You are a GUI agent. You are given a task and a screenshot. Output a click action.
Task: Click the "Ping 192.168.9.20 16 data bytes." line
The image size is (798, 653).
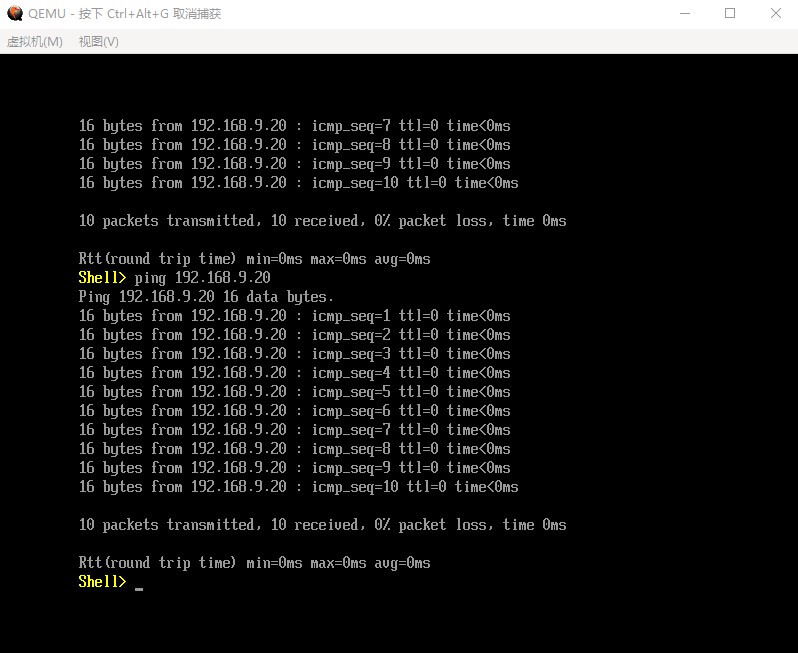pos(206,297)
